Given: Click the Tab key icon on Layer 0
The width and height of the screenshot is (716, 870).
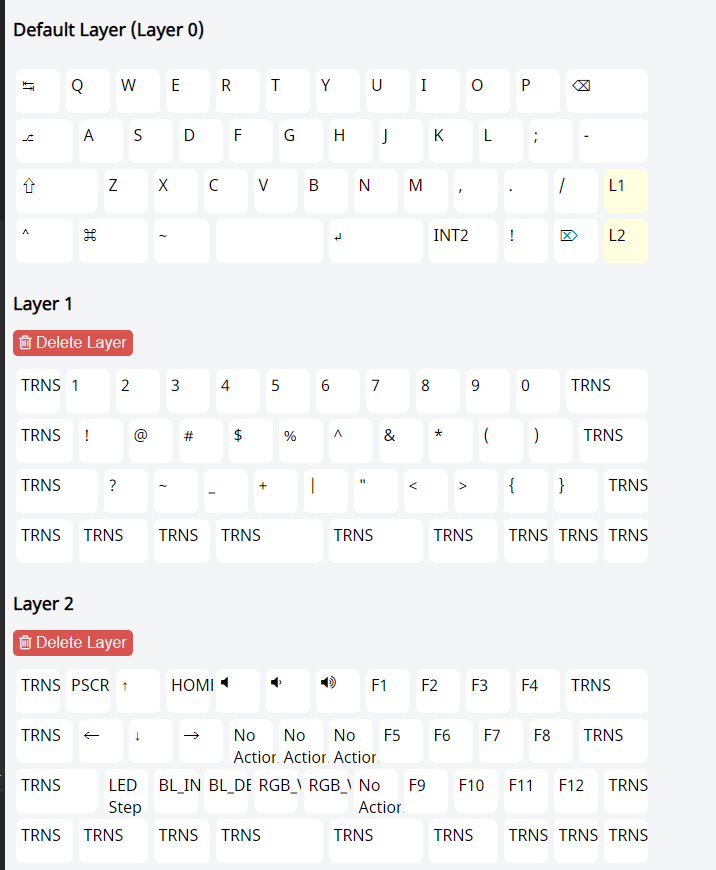Looking at the screenshot, I should click(38, 91).
